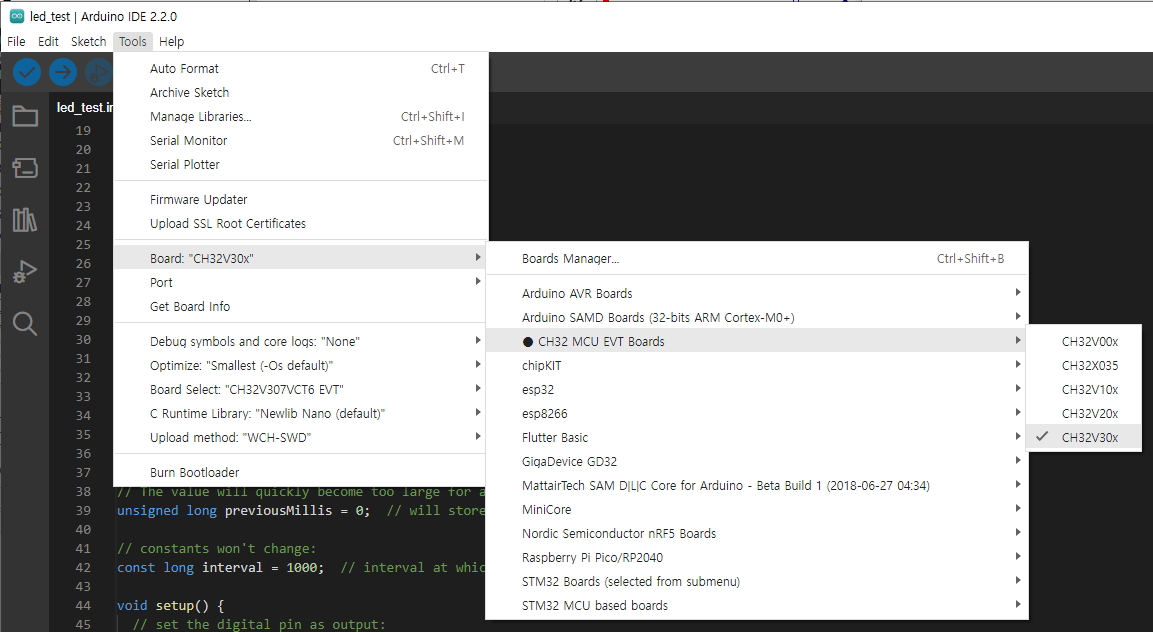
Task: Open the Search magnifier sidebar icon
Action: [x=25, y=324]
